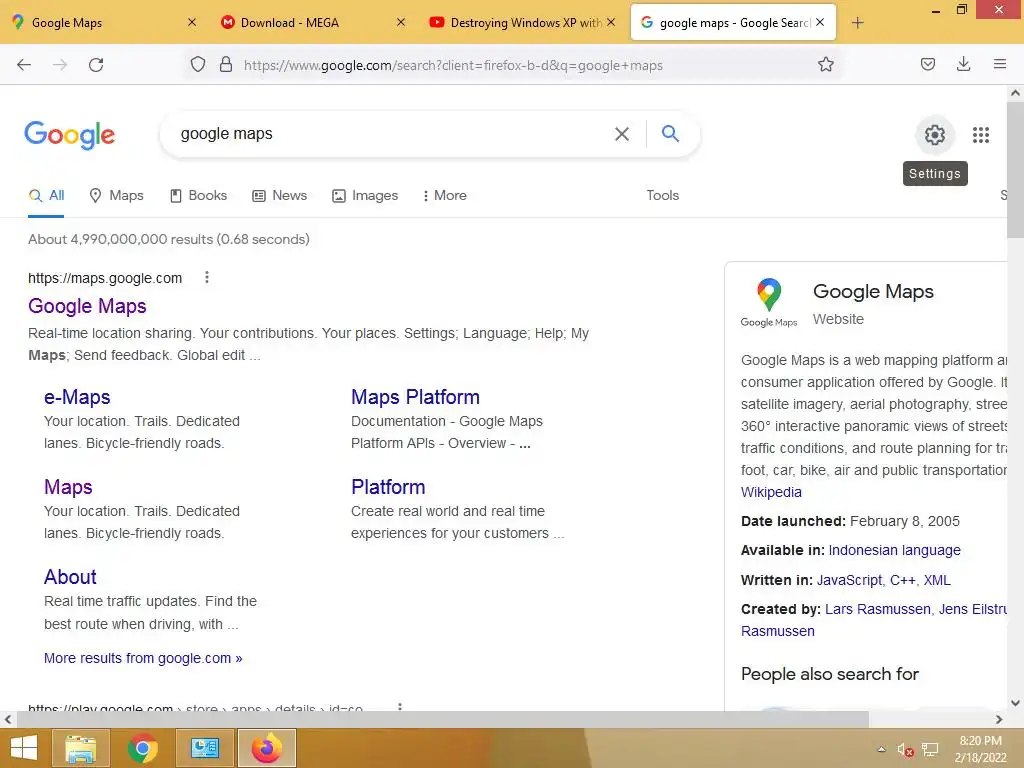The height and width of the screenshot is (768, 1024).
Task: Click the horizontal scrollbar right arrow
Action: [999, 719]
